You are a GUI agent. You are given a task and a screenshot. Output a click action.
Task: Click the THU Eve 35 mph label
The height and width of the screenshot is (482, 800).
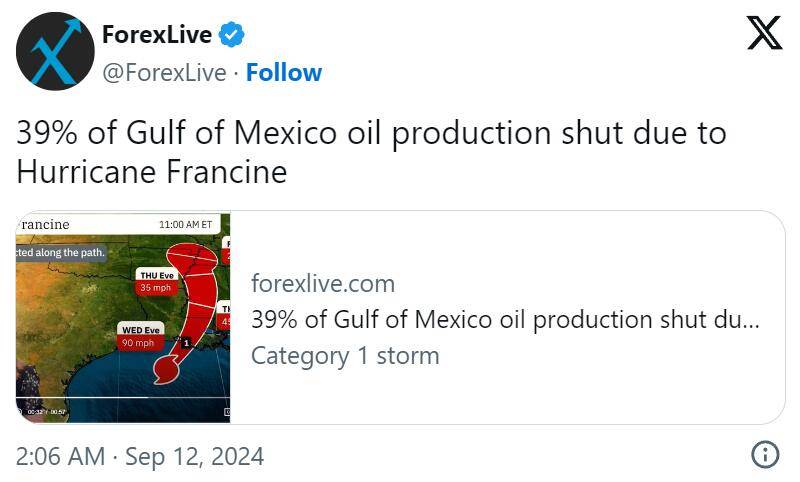pyautogui.click(x=157, y=282)
